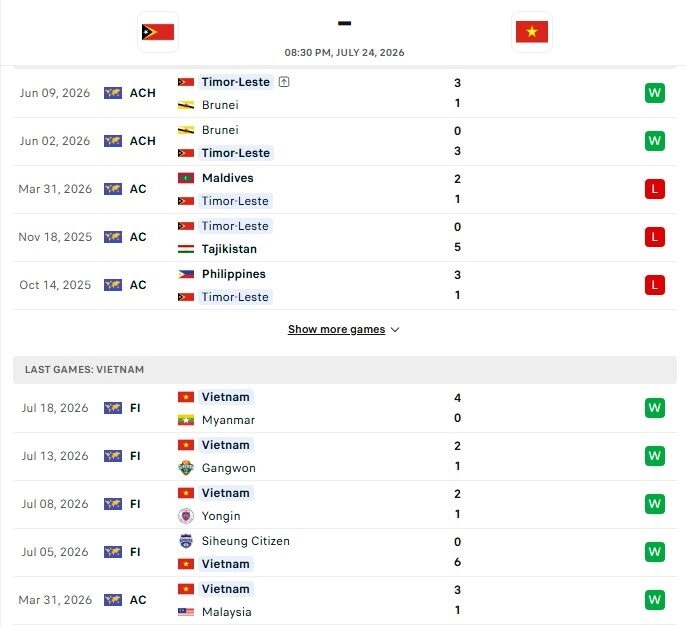Click the Timor-Leste flag in the header
The height and width of the screenshot is (626, 686).
158,32
